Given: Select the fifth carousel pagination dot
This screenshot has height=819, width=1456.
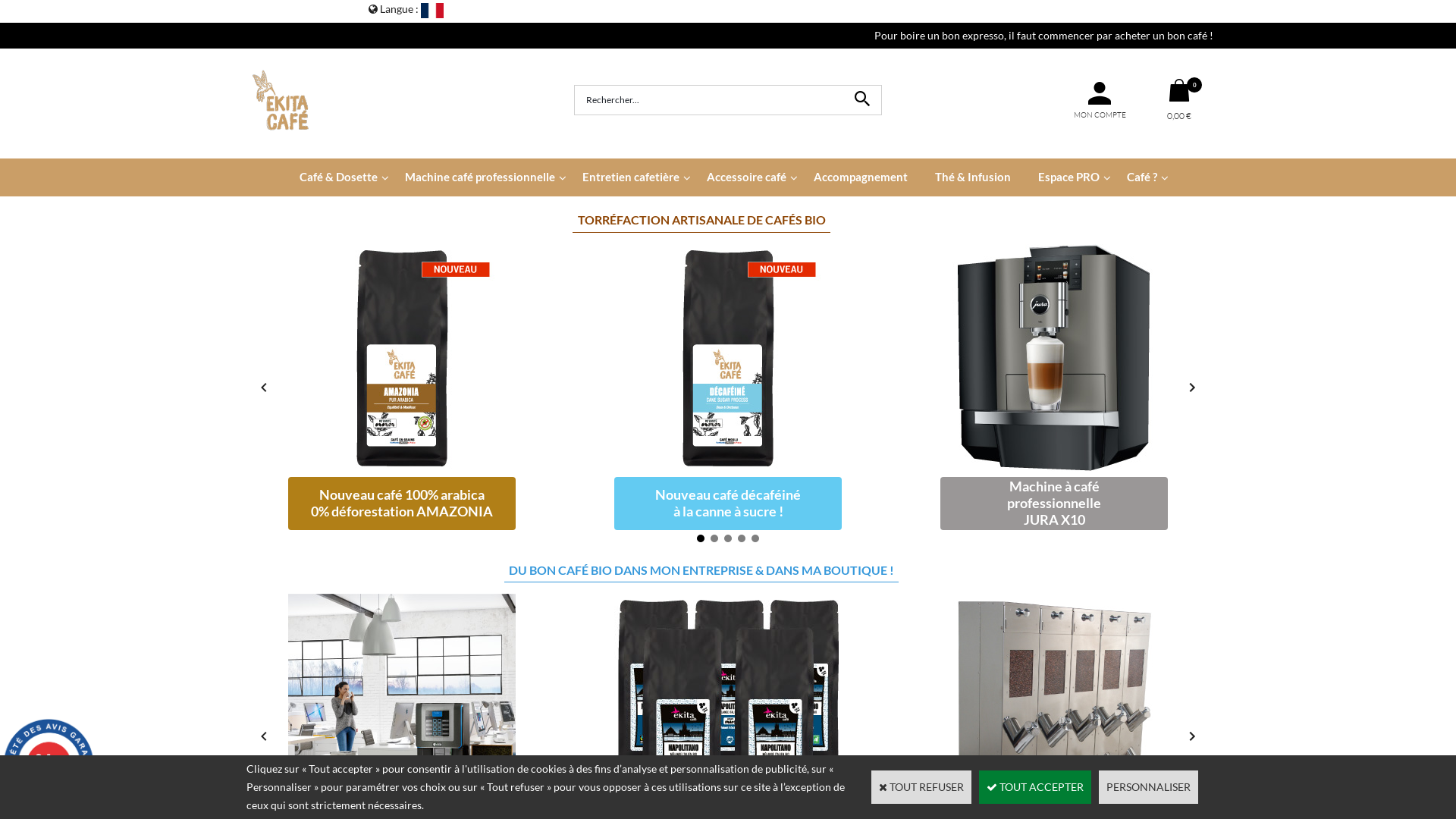Looking at the screenshot, I should coord(755,538).
